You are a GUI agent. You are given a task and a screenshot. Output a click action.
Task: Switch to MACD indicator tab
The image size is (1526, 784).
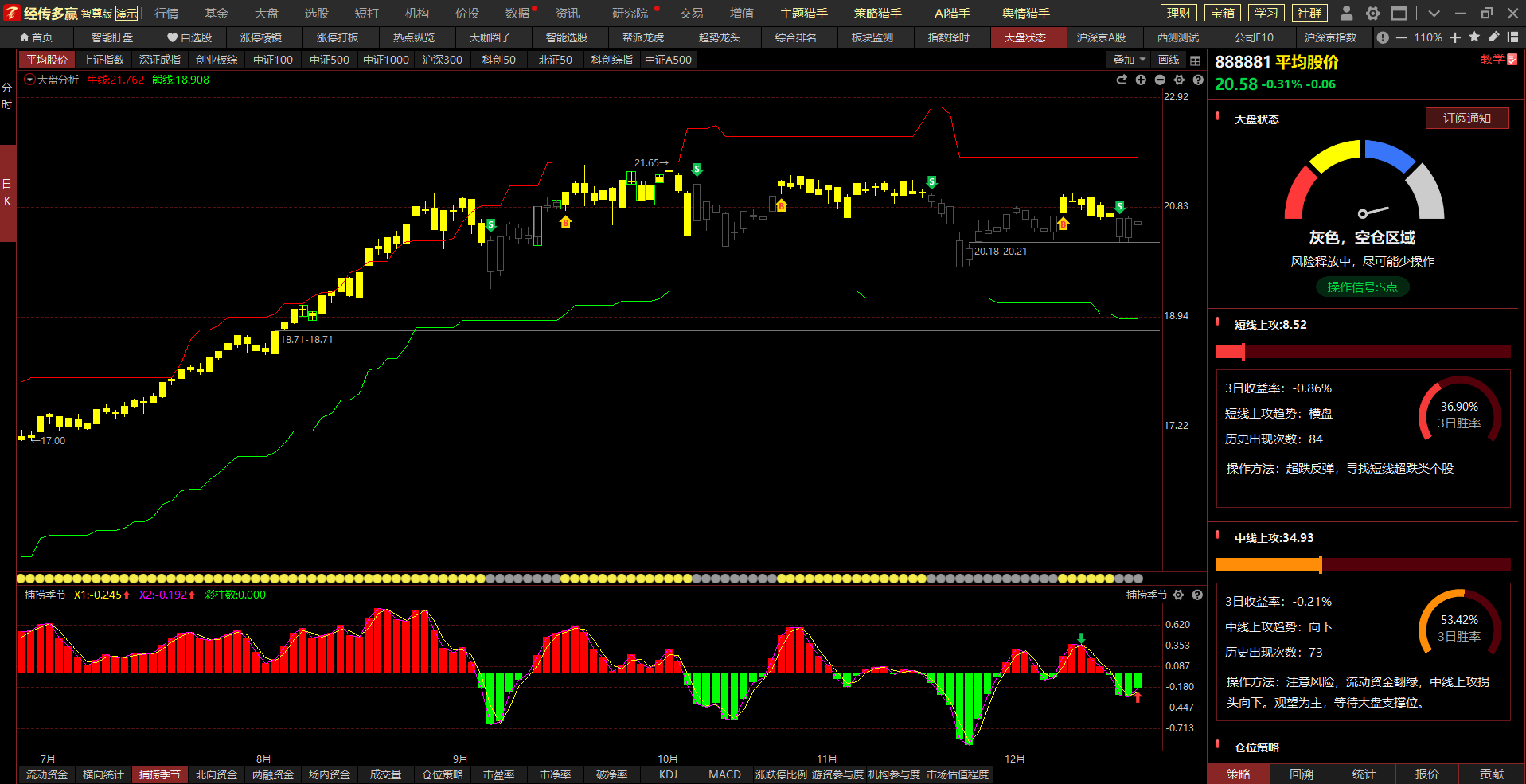click(724, 774)
